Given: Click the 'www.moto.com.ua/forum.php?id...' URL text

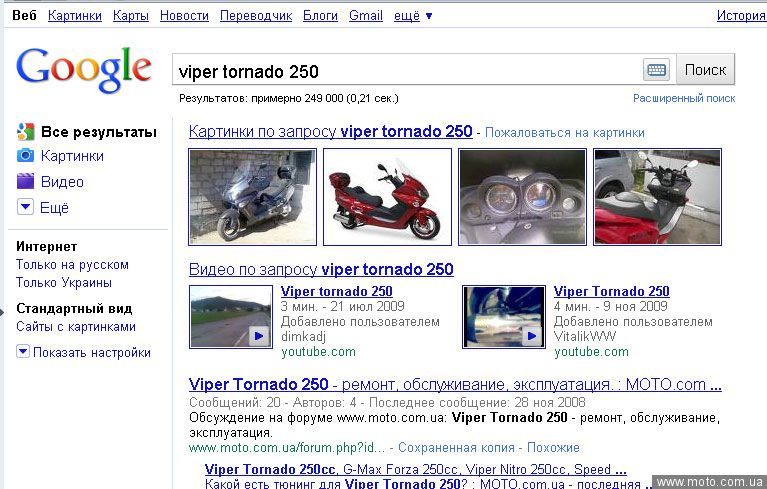Looking at the screenshot, I should (x=287, y=447).
